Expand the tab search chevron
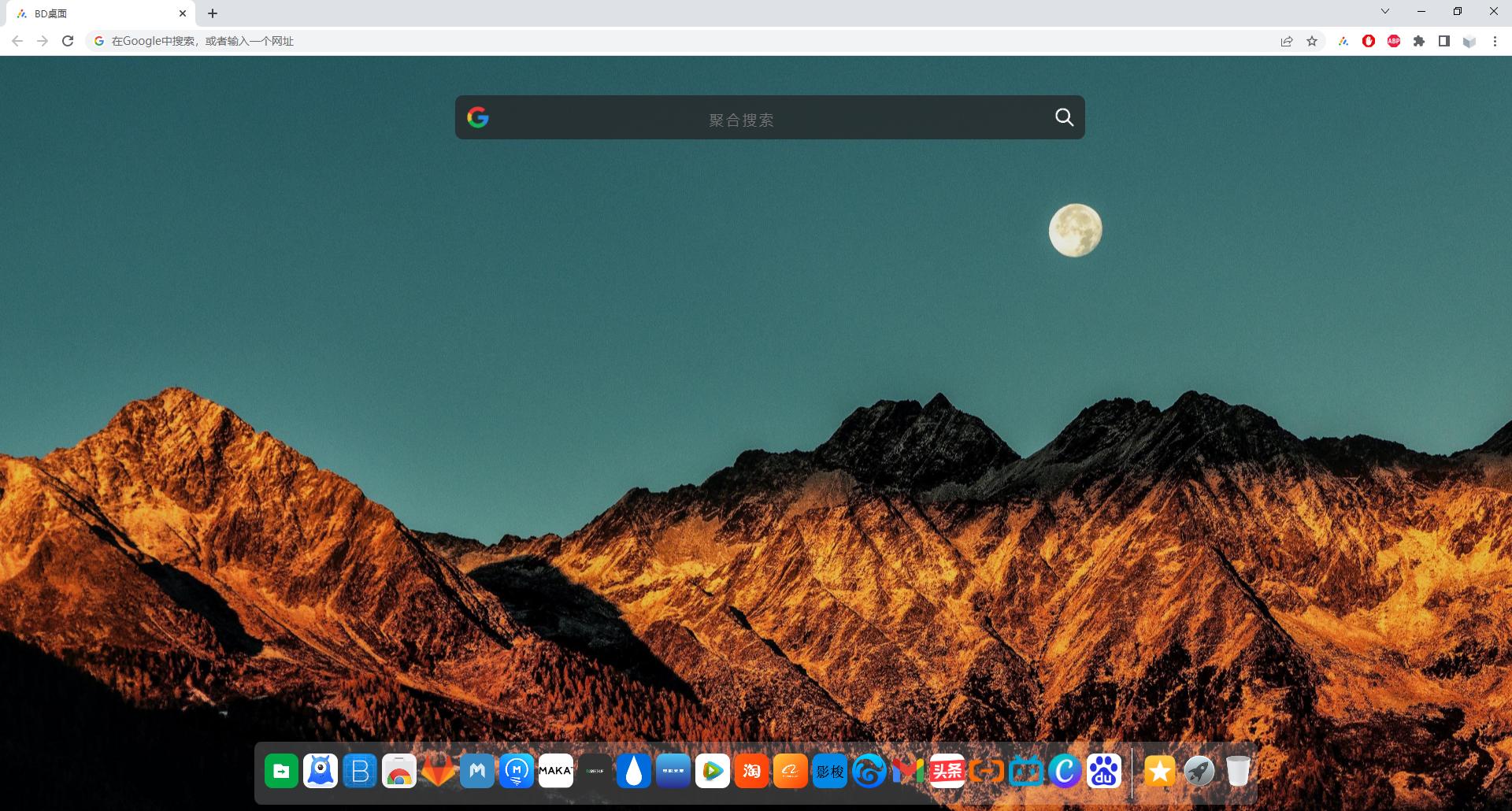The height and width of the screenshot is (811, 1512). 1384,12
